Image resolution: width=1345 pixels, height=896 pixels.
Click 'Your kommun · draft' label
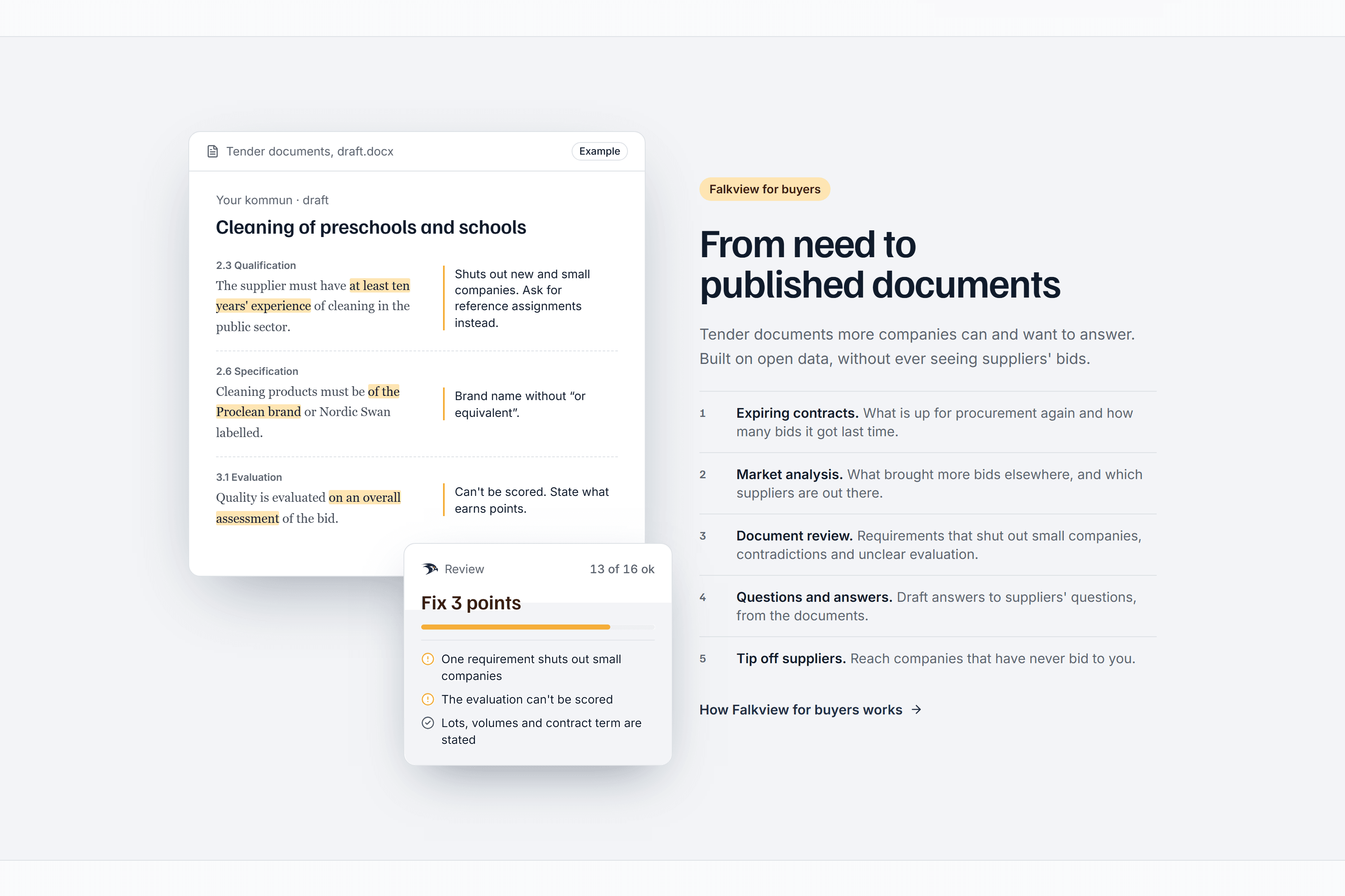pos(272,200)
